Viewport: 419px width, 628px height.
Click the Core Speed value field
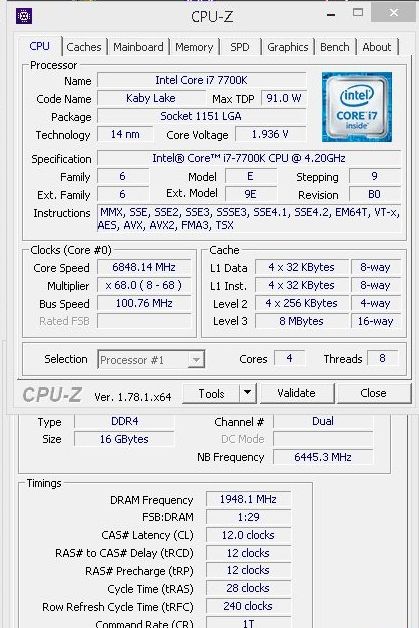point(144,267)
